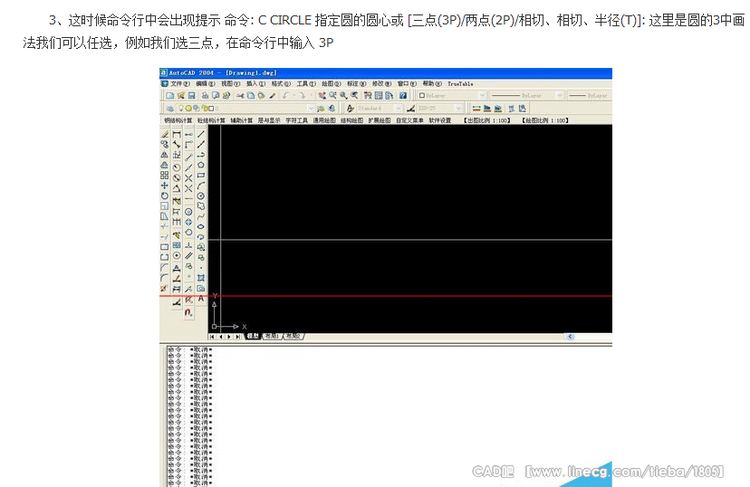The height and width of the screenshot is (487, 750).
Task: Click 出图比例 1:100 setting
Action: pos(487,121)
